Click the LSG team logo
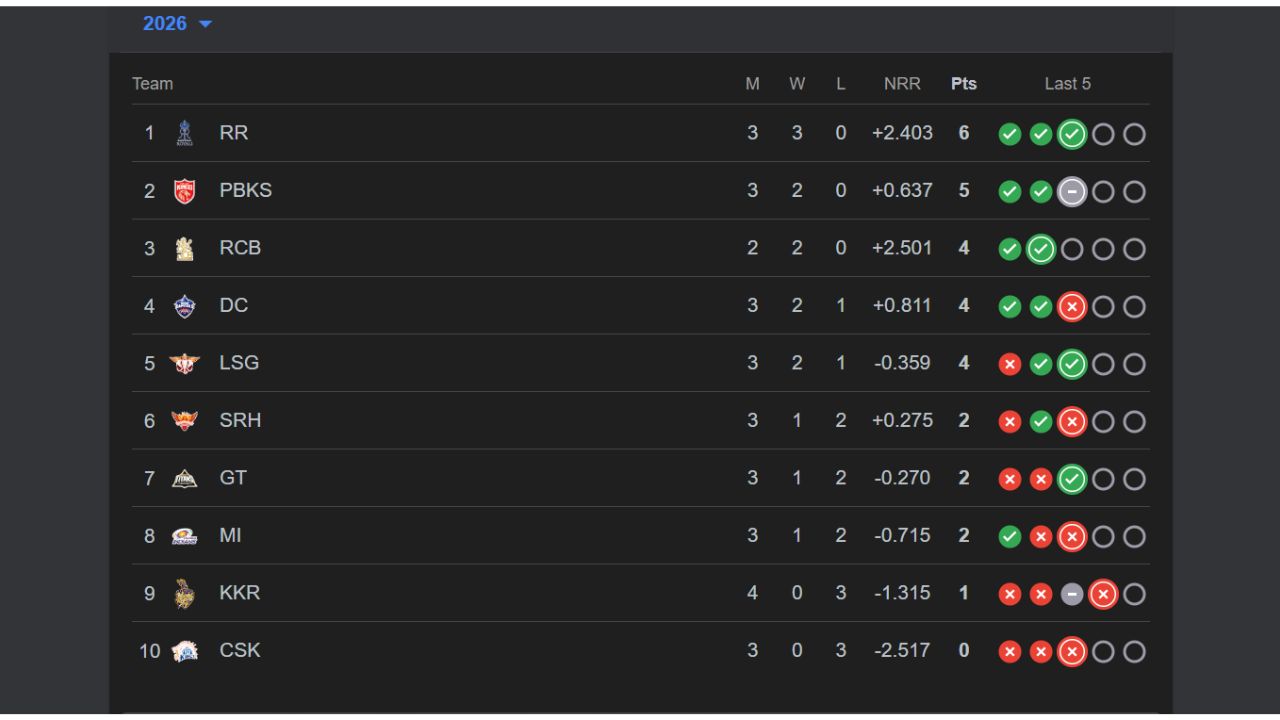1280x720 pixels. tap(184, 363)
